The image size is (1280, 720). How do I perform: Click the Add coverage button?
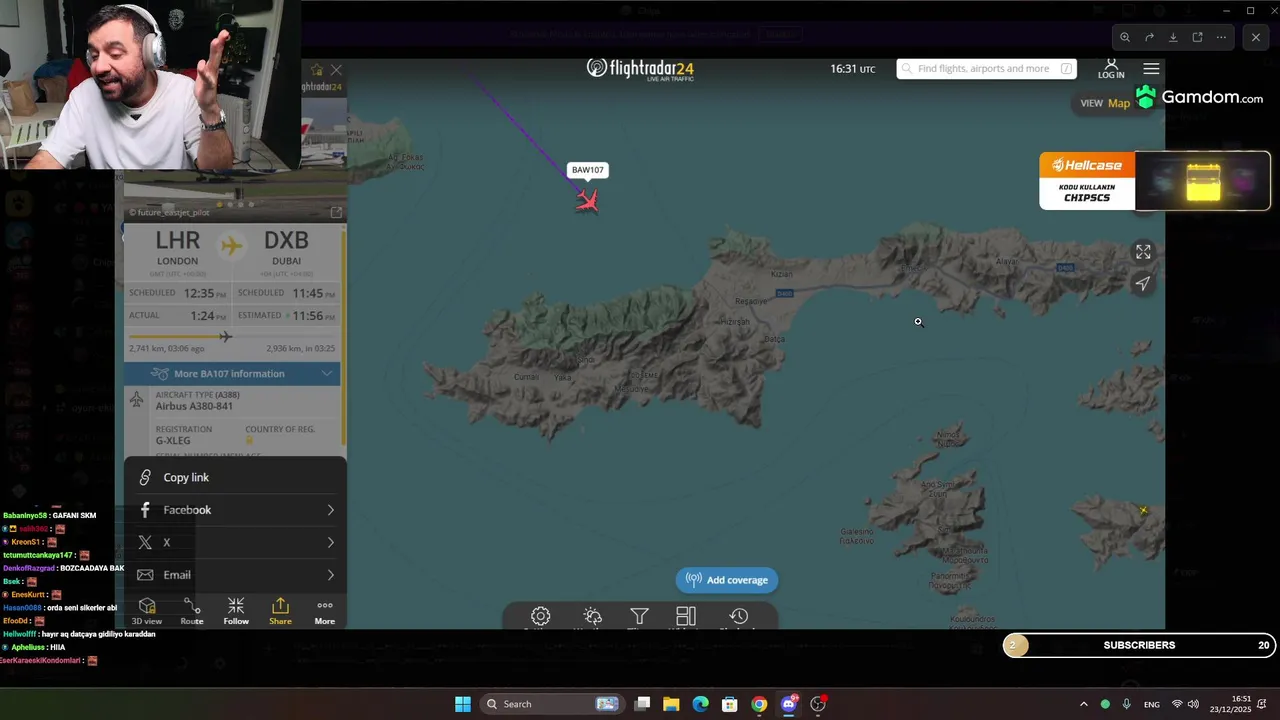tap(727, 580)
